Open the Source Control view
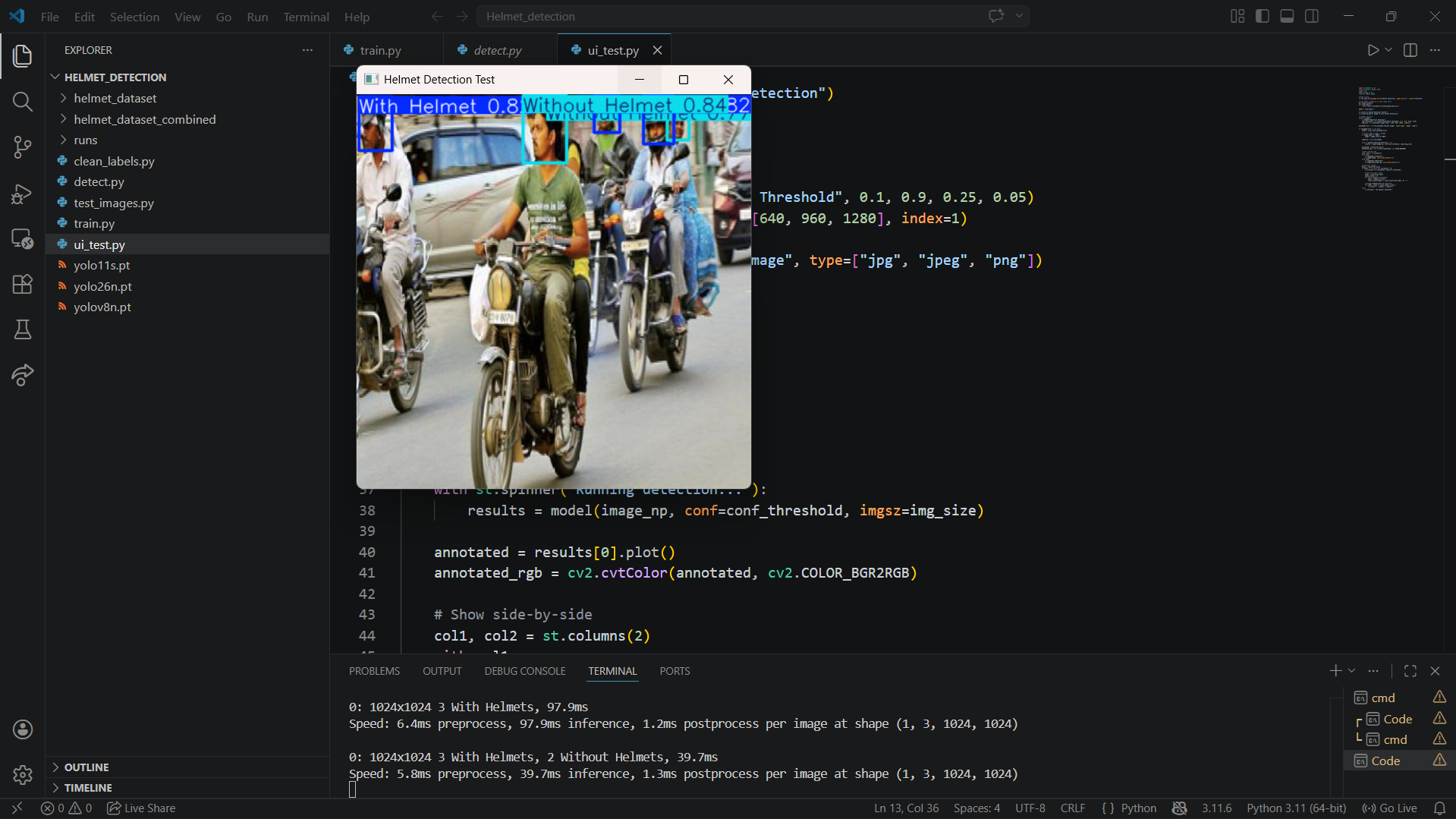 (x=22, y=147)
